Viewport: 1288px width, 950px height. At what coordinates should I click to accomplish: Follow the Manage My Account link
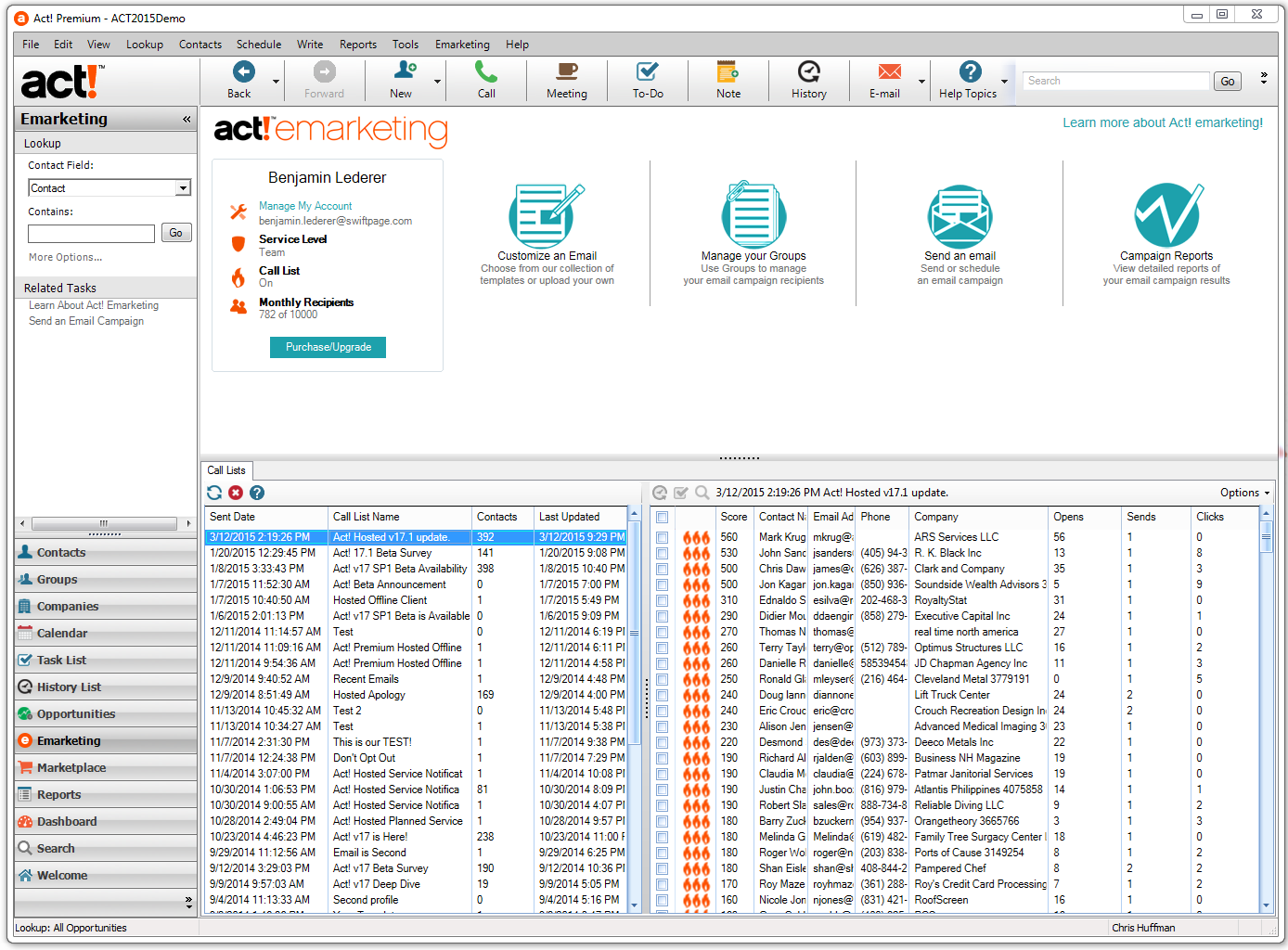305,206
